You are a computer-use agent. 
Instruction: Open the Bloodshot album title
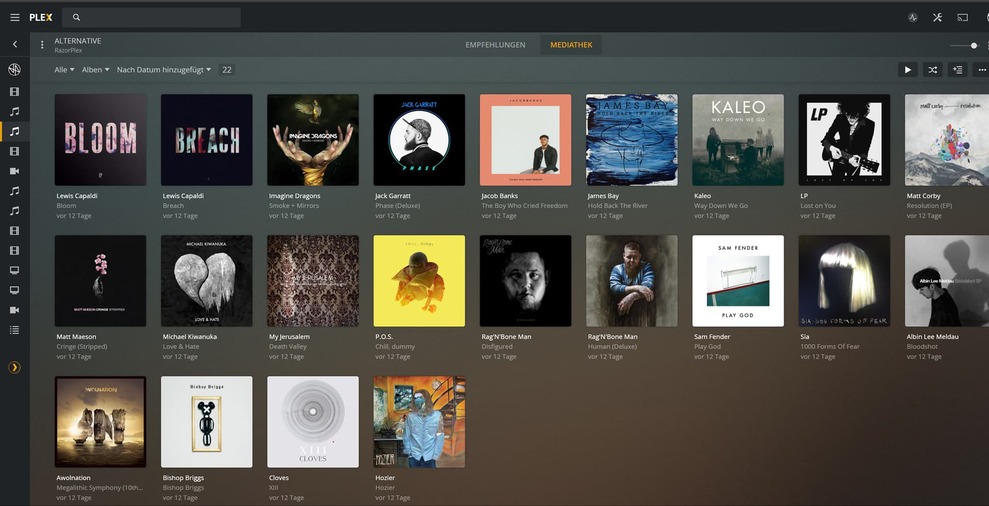click(x=922, y=346)
